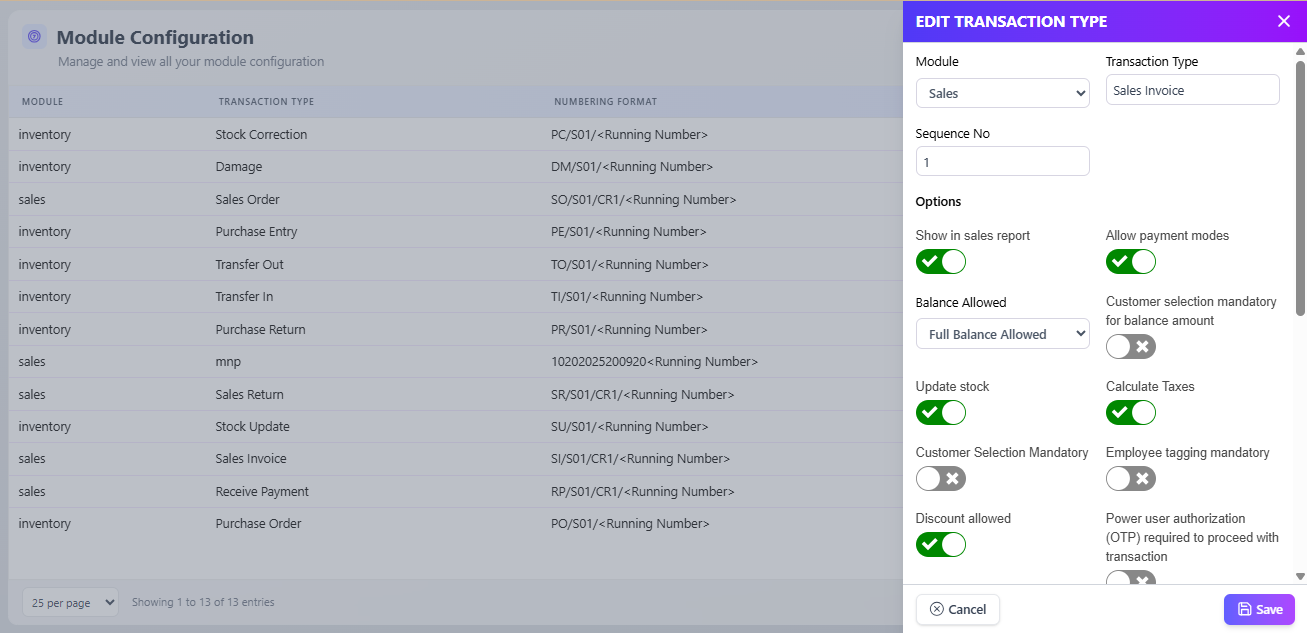Disable the Discount allowed toggle
This screenshot has height=633, width=1307.
[x=940, y=545]
